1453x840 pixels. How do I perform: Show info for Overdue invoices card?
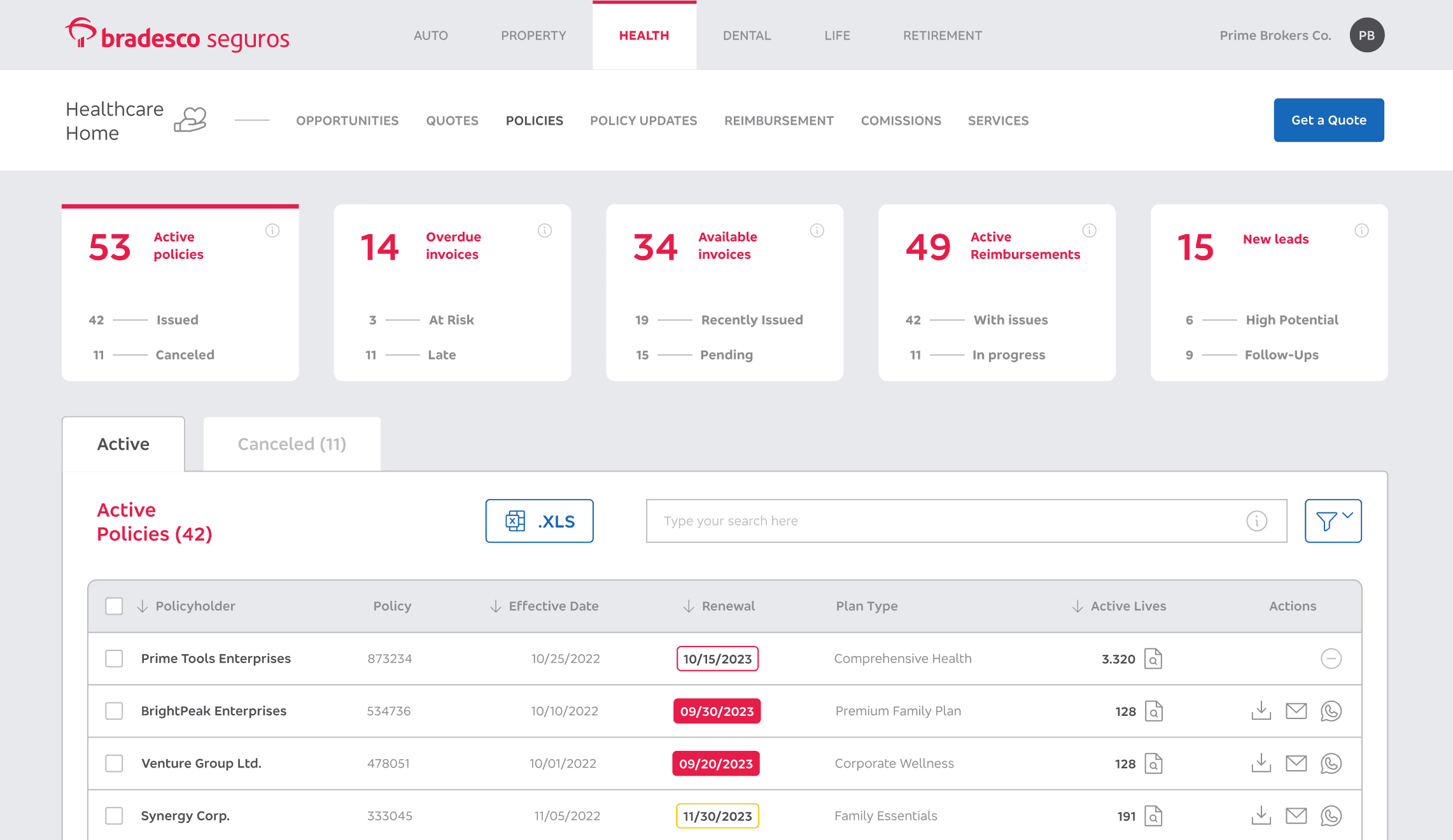pyautogui.click(x=545, y=230)
